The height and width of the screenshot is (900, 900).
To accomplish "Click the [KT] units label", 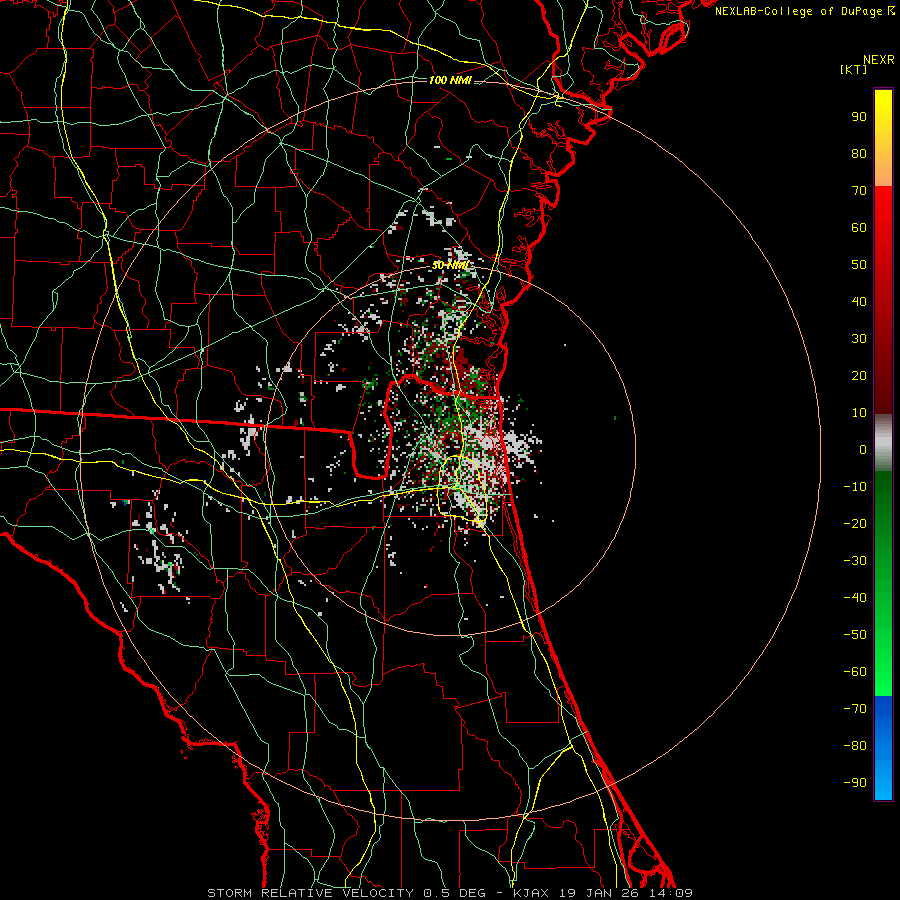I will pyautogui.click(x=854, y=69).
